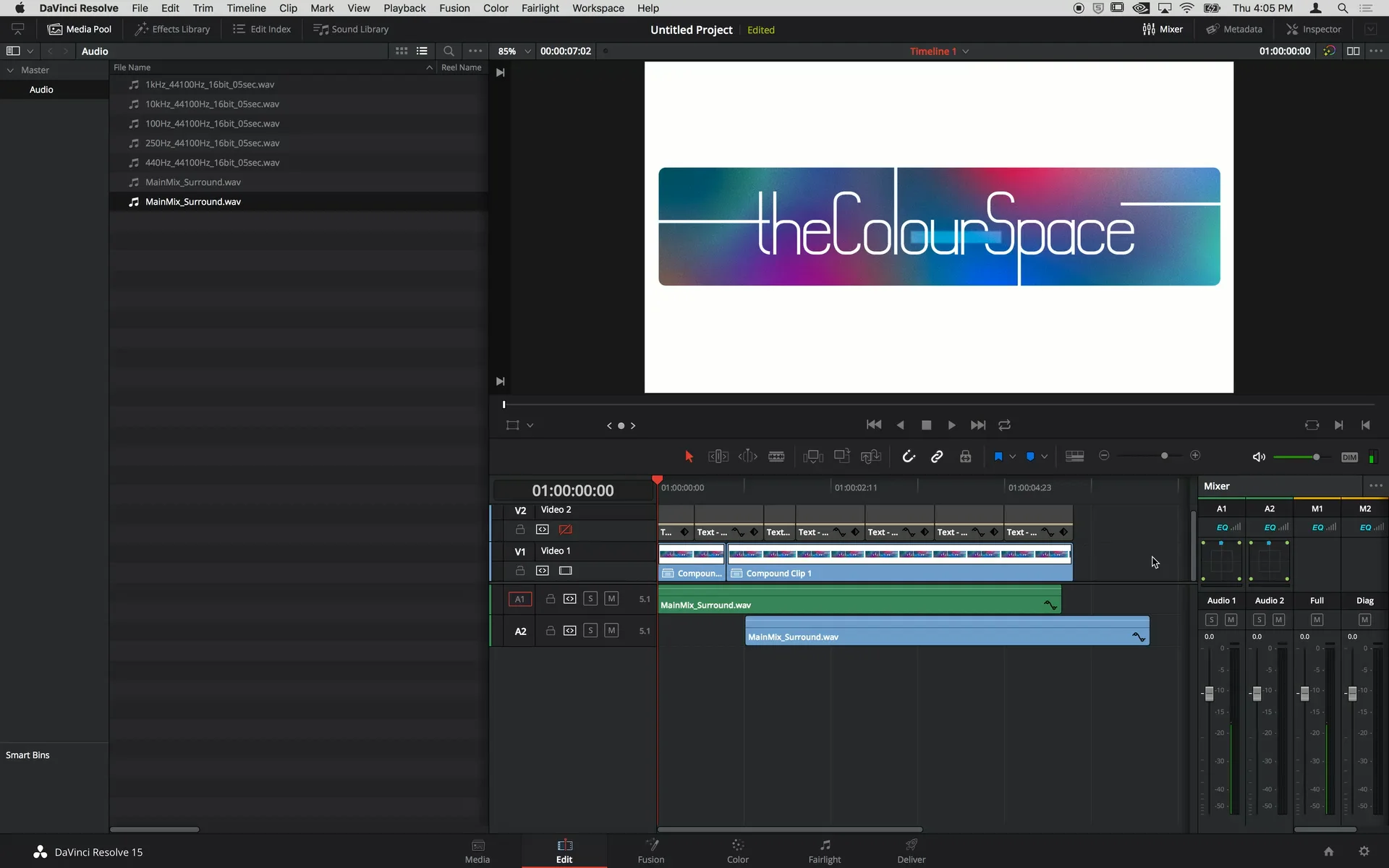Select the Blade edit mode tool

tap(776, 456)
